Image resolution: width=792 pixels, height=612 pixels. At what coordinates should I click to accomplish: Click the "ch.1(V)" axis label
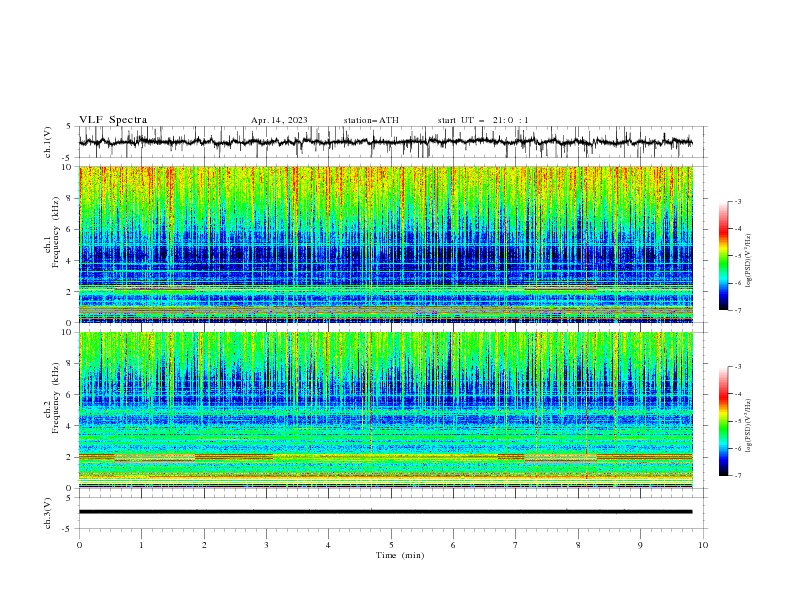coord(48,142)
